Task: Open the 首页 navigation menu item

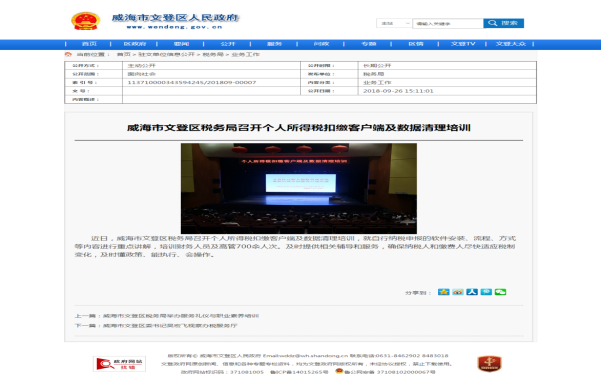Action: tap(89, 44)
